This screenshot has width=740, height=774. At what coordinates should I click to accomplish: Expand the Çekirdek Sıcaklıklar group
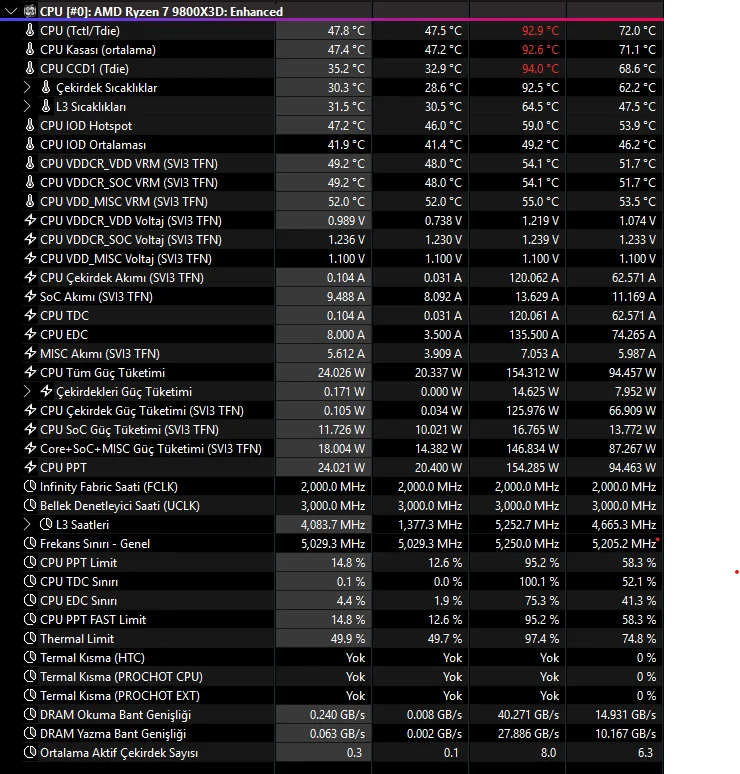pyautogui.click(x=27, y=88)
